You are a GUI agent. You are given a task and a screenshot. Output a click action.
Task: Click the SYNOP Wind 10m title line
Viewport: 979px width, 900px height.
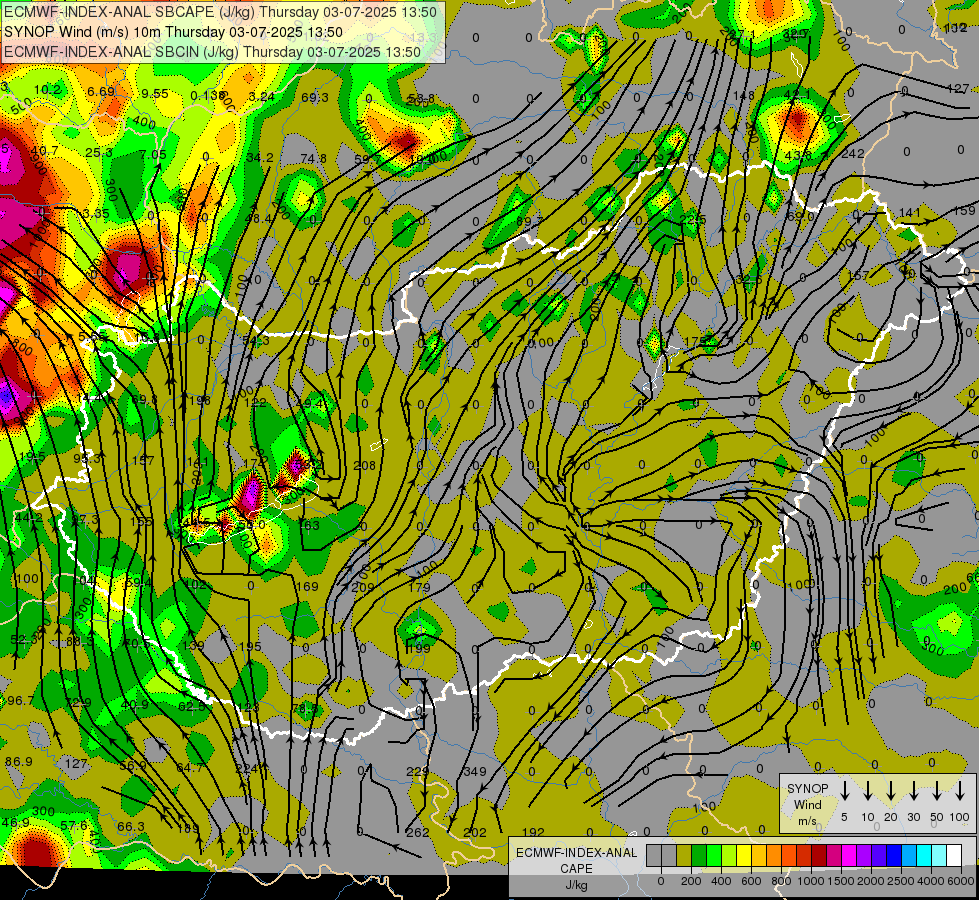(174, 32)
